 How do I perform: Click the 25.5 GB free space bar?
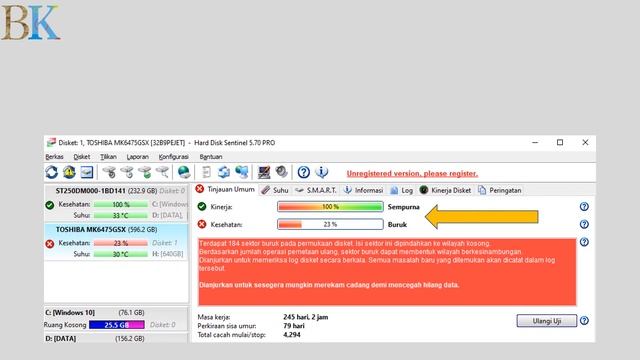click(117, 325)
